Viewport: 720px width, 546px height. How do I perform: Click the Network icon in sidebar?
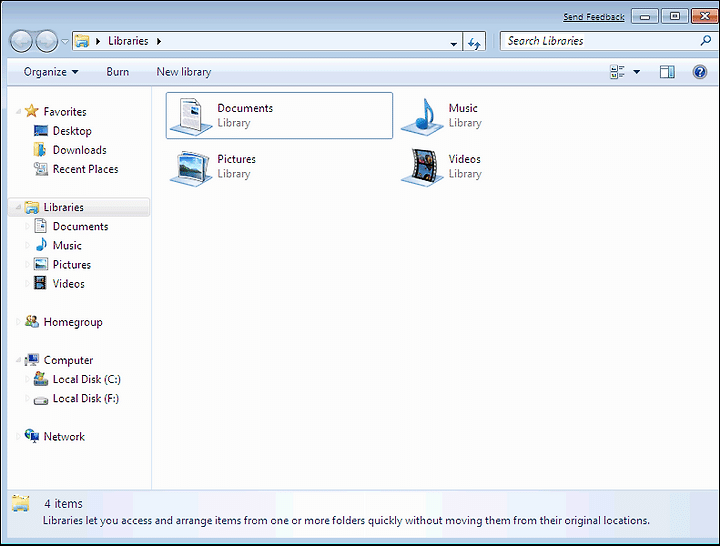pos(32,436)
